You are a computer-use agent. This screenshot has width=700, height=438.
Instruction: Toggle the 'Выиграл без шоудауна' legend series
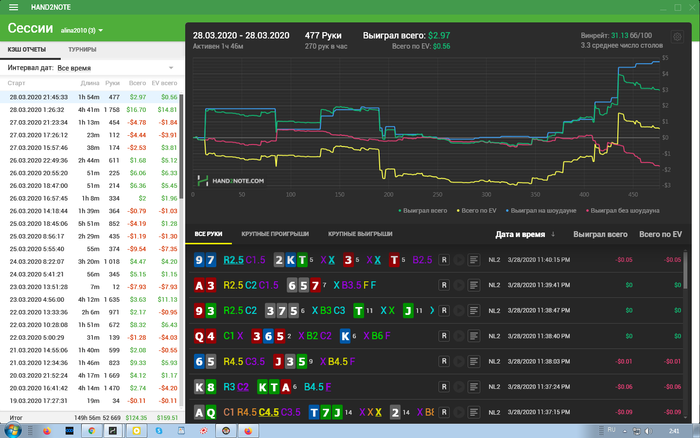[623, 211]
